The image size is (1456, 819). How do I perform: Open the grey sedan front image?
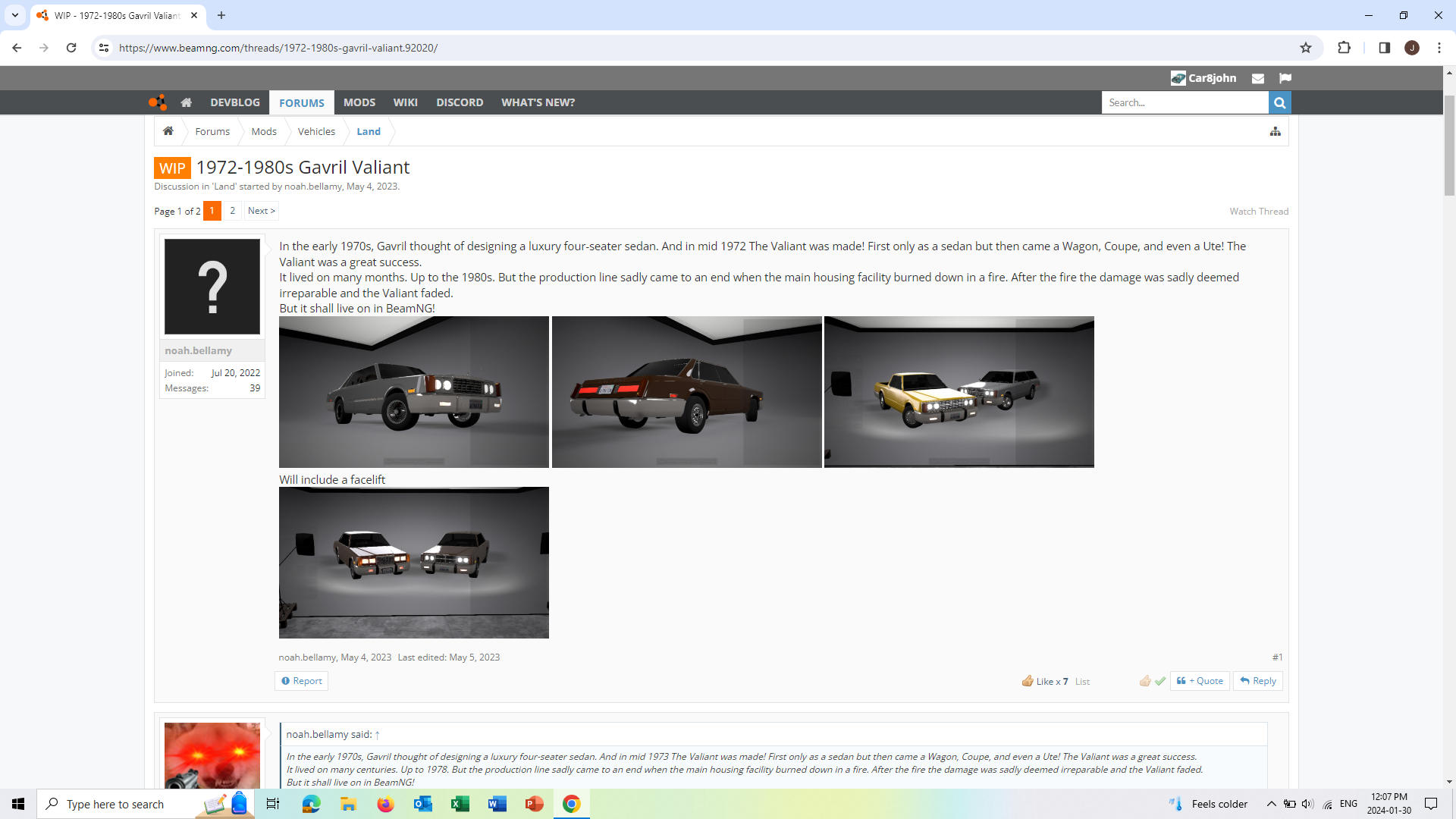[414, 392]
